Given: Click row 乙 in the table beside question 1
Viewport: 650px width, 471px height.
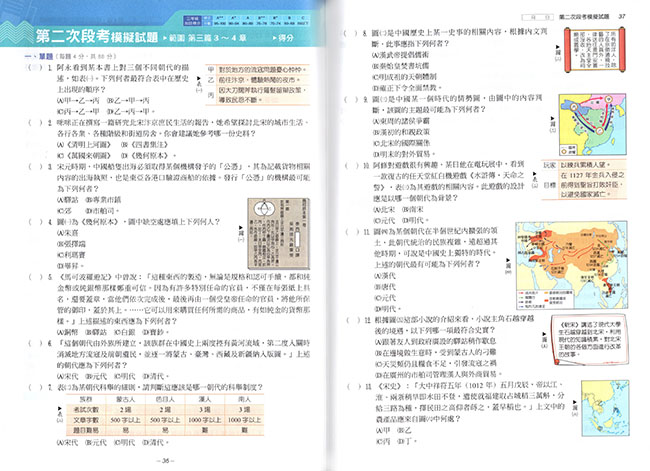Looking at the screenshot, I should coord(258,80).
